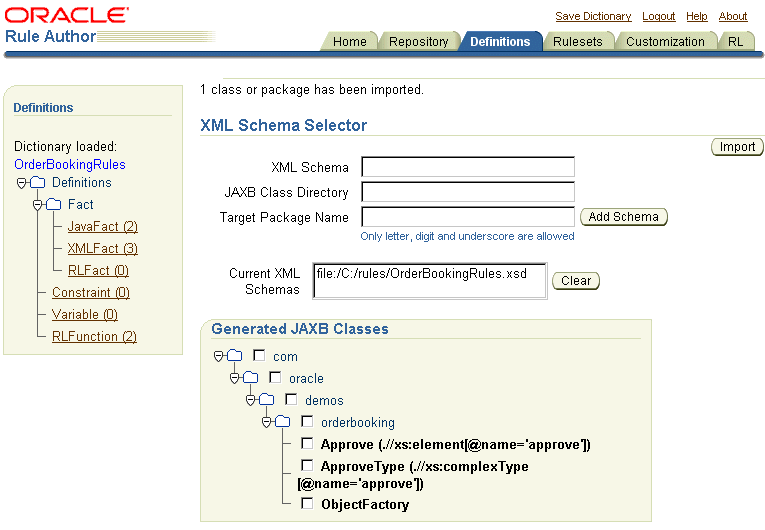This screenshot has width=765, height=530.
Task: Open the Help link
Action: point(697,16)
